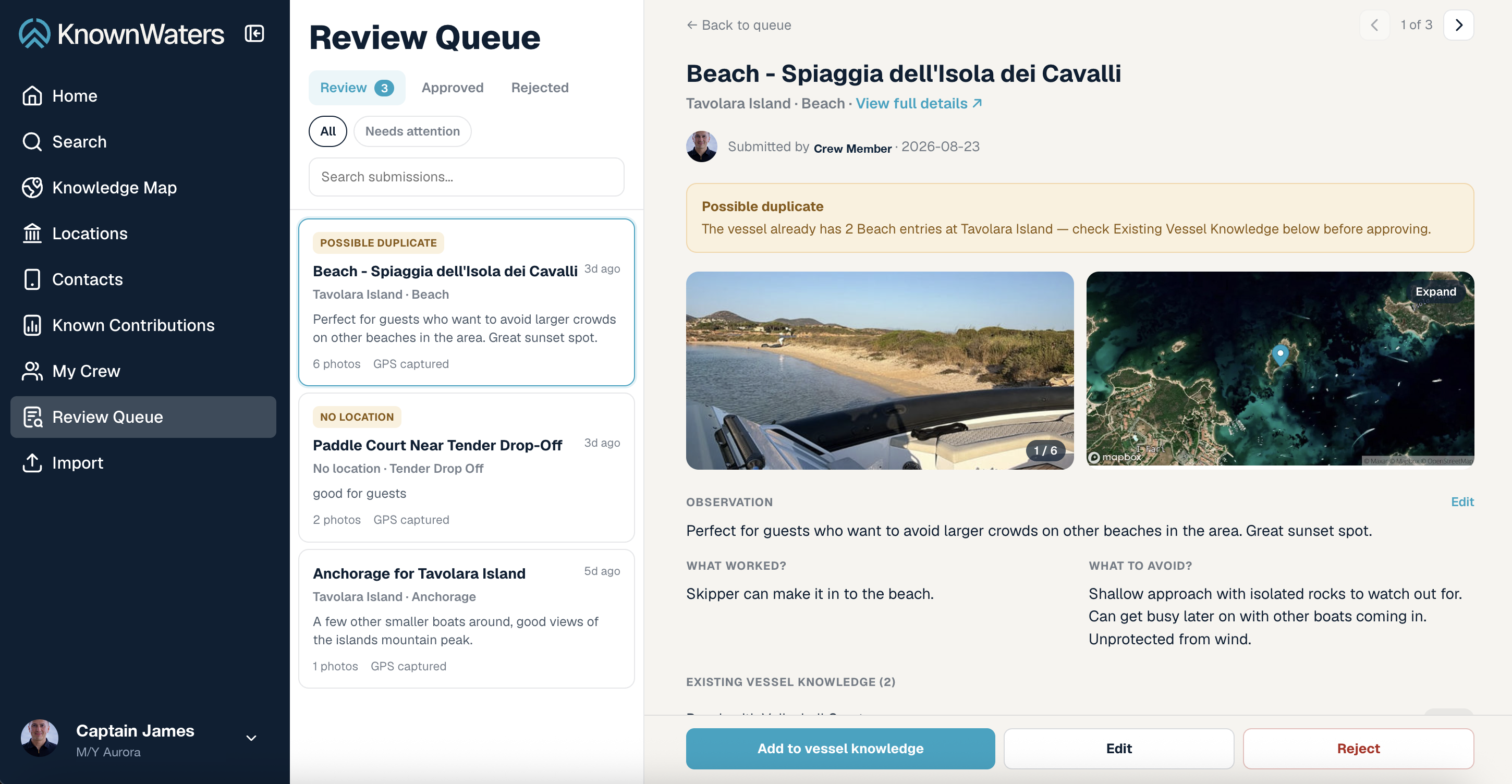Click the Search submissions field

pos(466,177)
